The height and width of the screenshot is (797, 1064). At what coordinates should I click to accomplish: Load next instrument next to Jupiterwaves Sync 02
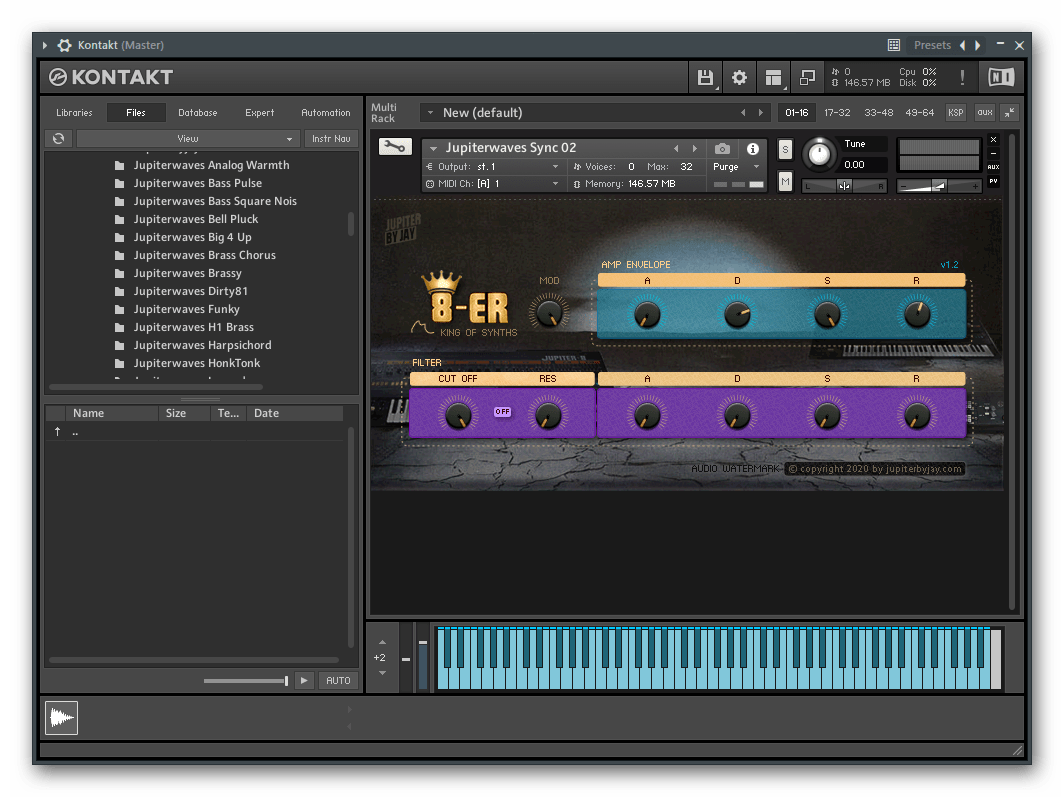coord(694,148)
